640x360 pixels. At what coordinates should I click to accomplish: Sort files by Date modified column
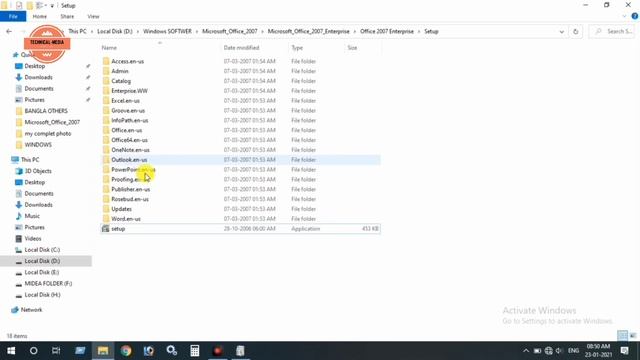[x=241, y=48]
